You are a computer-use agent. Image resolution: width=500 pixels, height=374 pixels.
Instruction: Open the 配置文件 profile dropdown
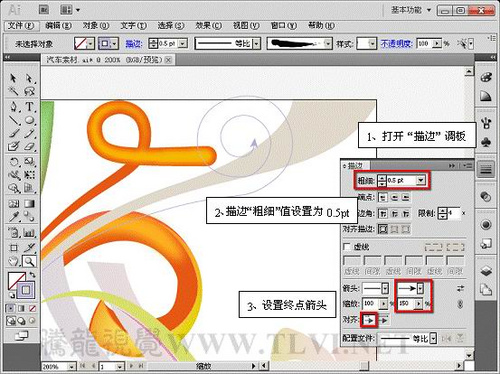(433, 339)
